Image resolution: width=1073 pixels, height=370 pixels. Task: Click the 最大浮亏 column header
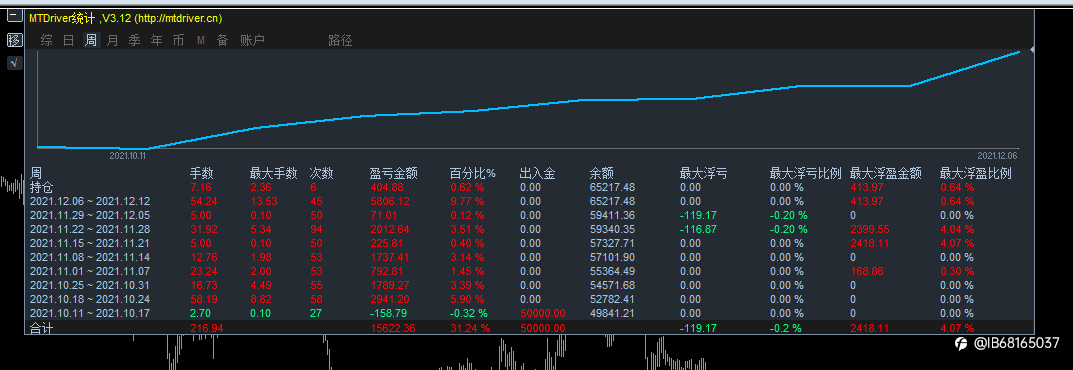(703, 174)
